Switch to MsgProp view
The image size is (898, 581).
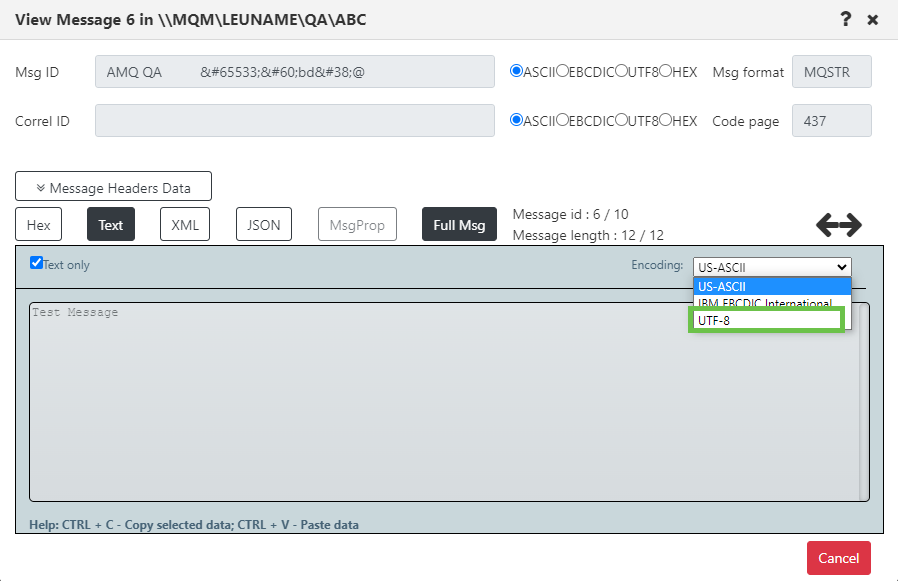pos(357,225)
